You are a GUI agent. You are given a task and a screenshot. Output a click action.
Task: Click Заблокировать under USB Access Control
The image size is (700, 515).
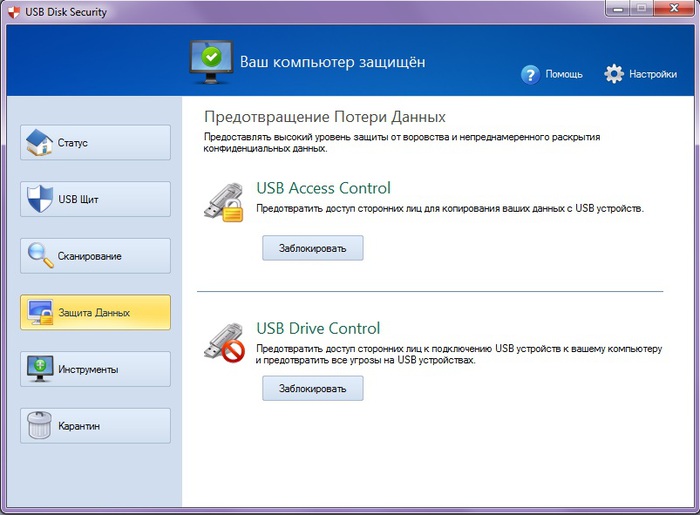tap(312, 248)
